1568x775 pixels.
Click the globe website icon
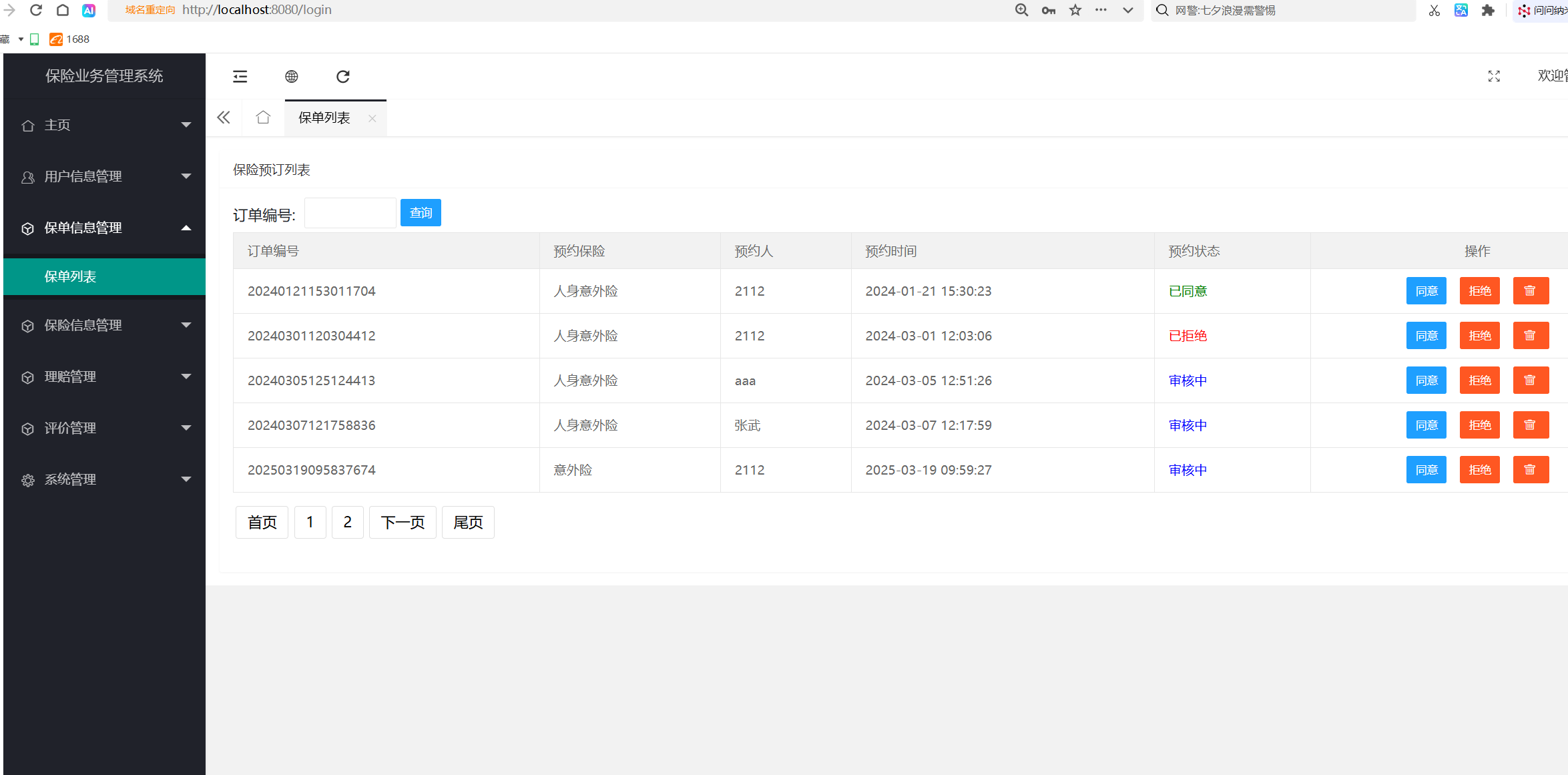coord(292,77)
